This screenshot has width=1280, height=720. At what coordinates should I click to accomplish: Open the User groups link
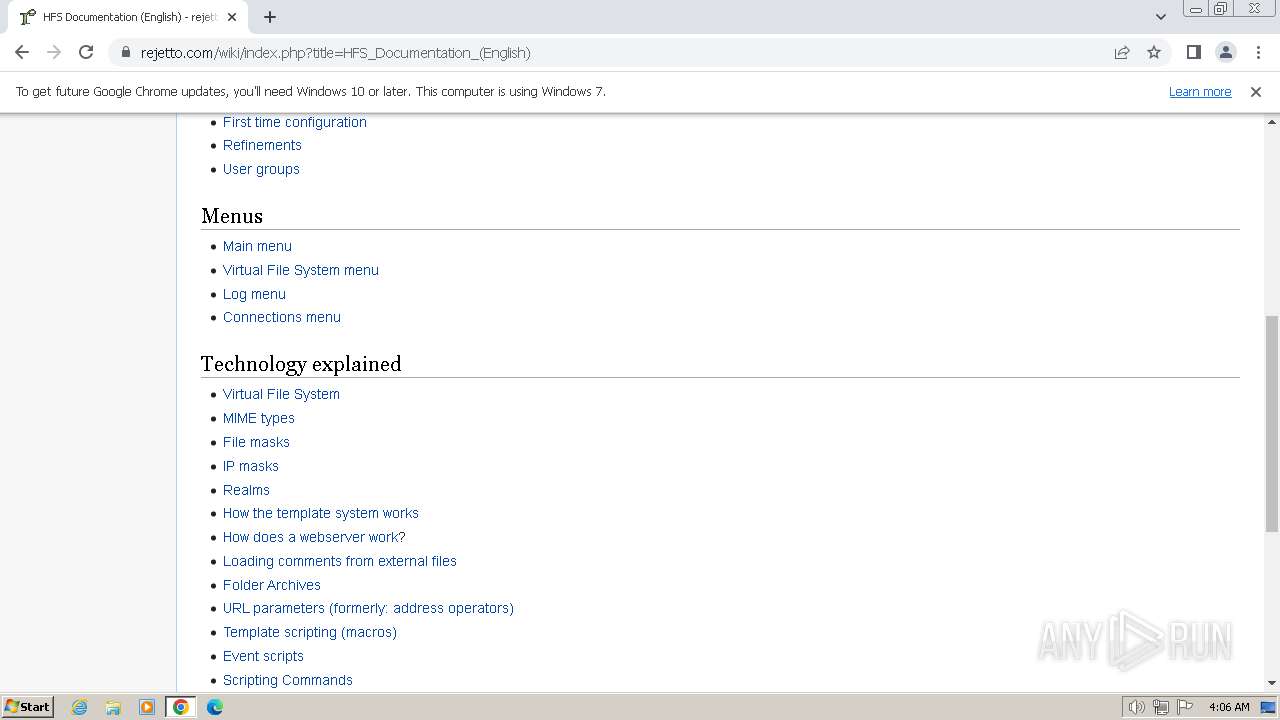pos(261,169)
